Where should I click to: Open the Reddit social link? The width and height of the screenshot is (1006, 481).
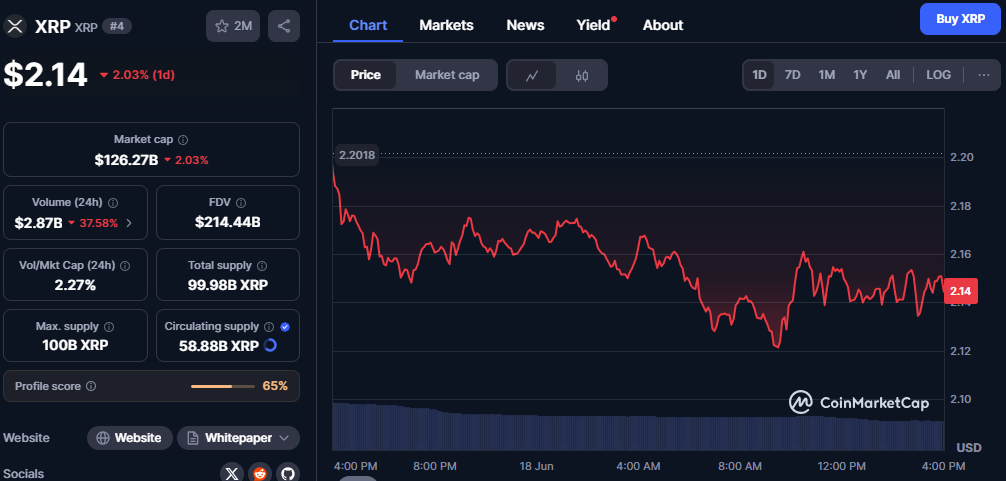tap(260, 474)
